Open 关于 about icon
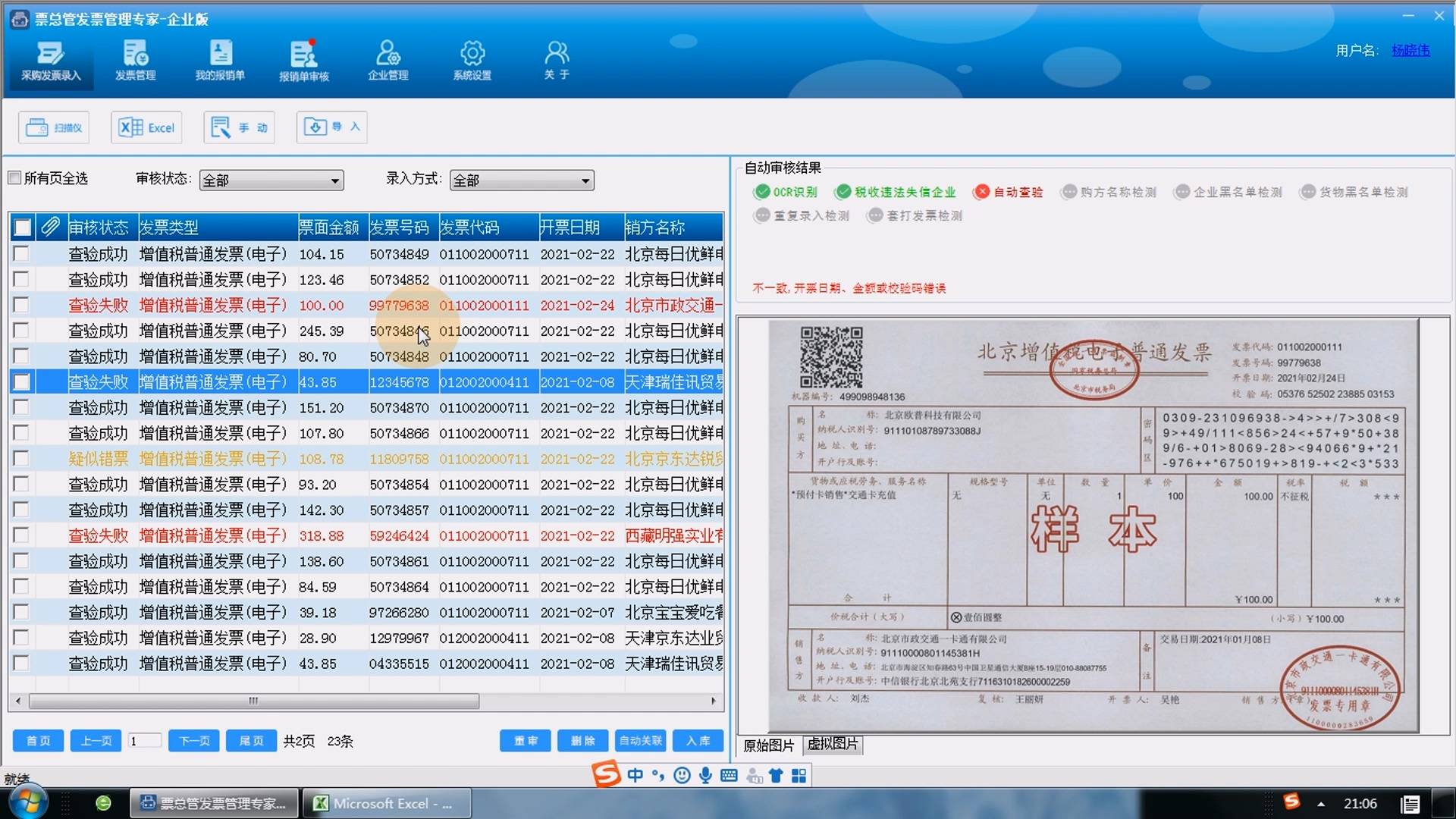The height and width of the screenshot is (819, 1456). click(557, 61)
